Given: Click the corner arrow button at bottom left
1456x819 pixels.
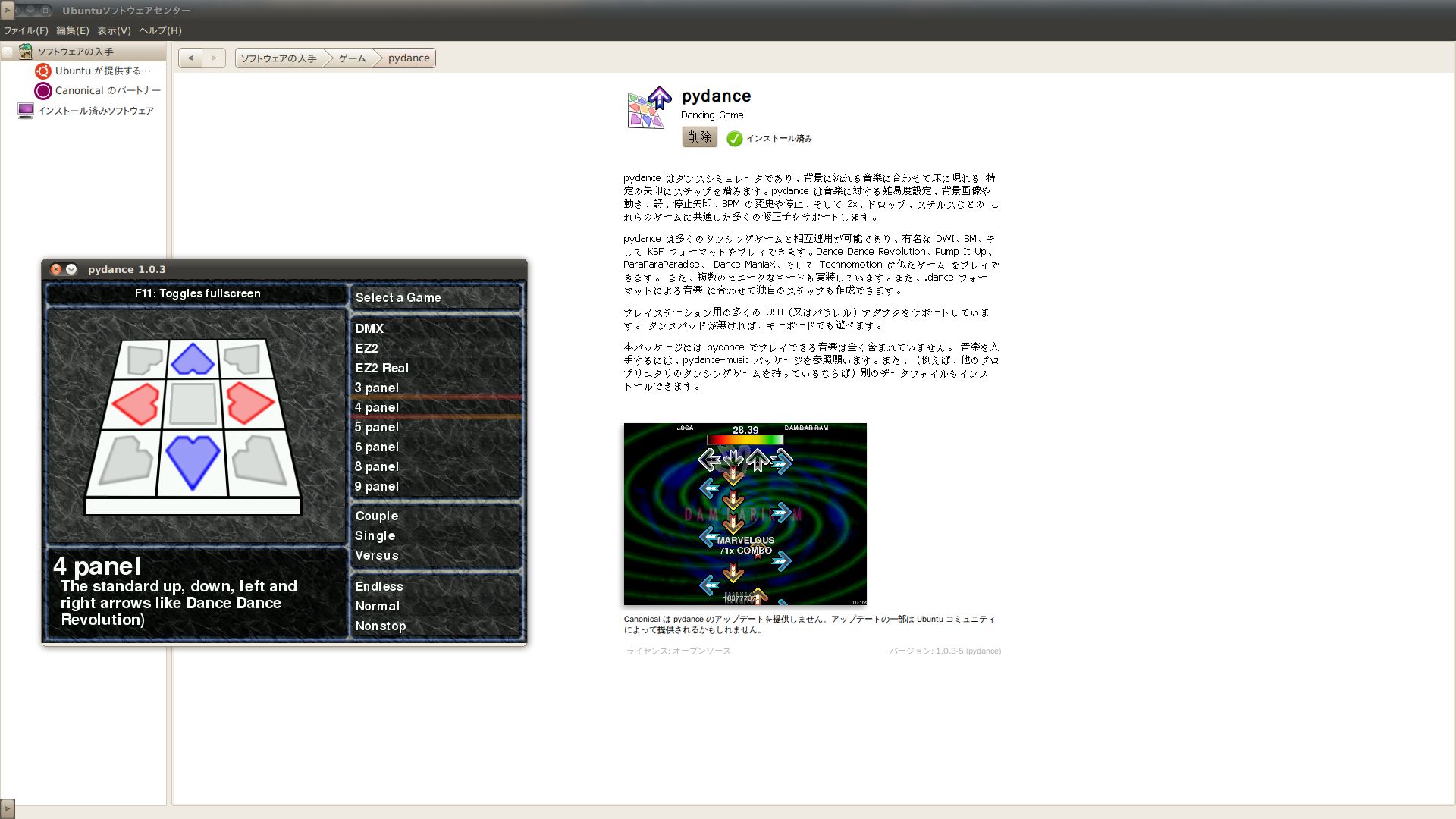Looking at the screenshot, I should pos(8,808).
